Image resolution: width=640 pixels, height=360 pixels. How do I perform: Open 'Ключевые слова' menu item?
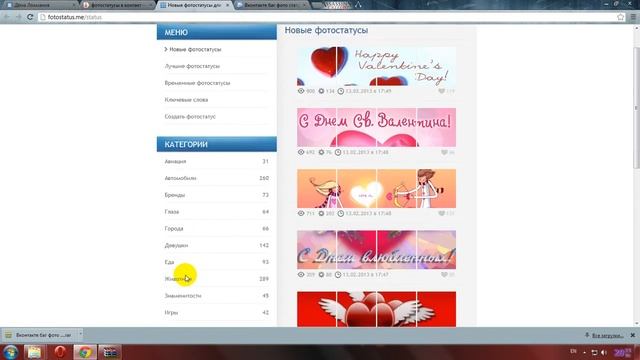[x=187, y=100]
